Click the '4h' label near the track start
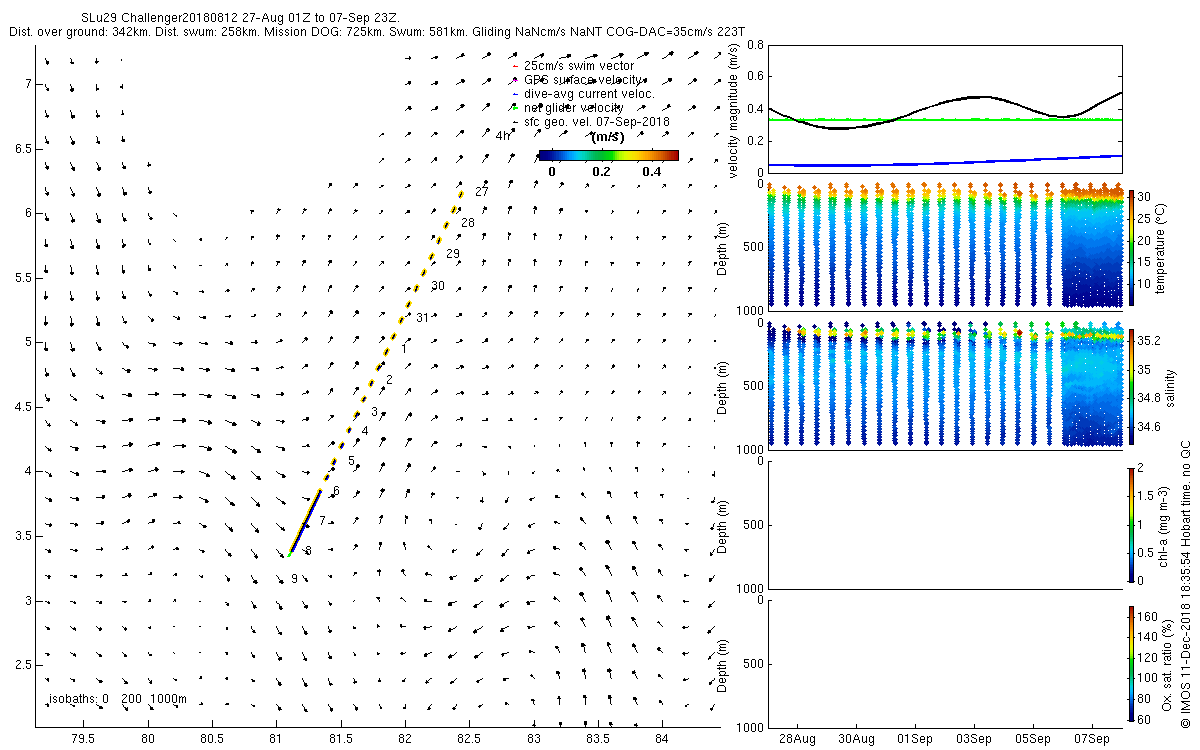 click(x=503, y=136)
